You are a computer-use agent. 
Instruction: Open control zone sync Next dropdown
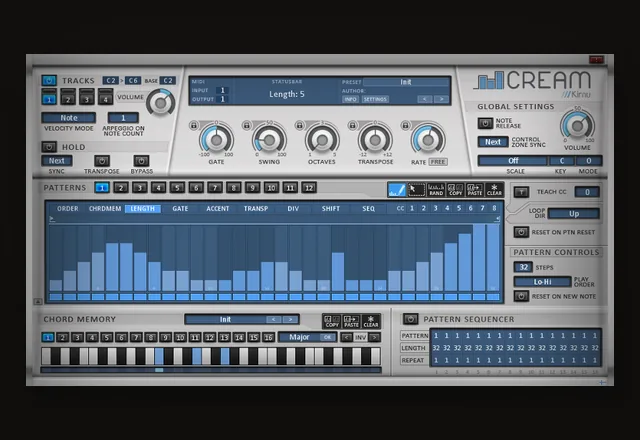(493, 142)
